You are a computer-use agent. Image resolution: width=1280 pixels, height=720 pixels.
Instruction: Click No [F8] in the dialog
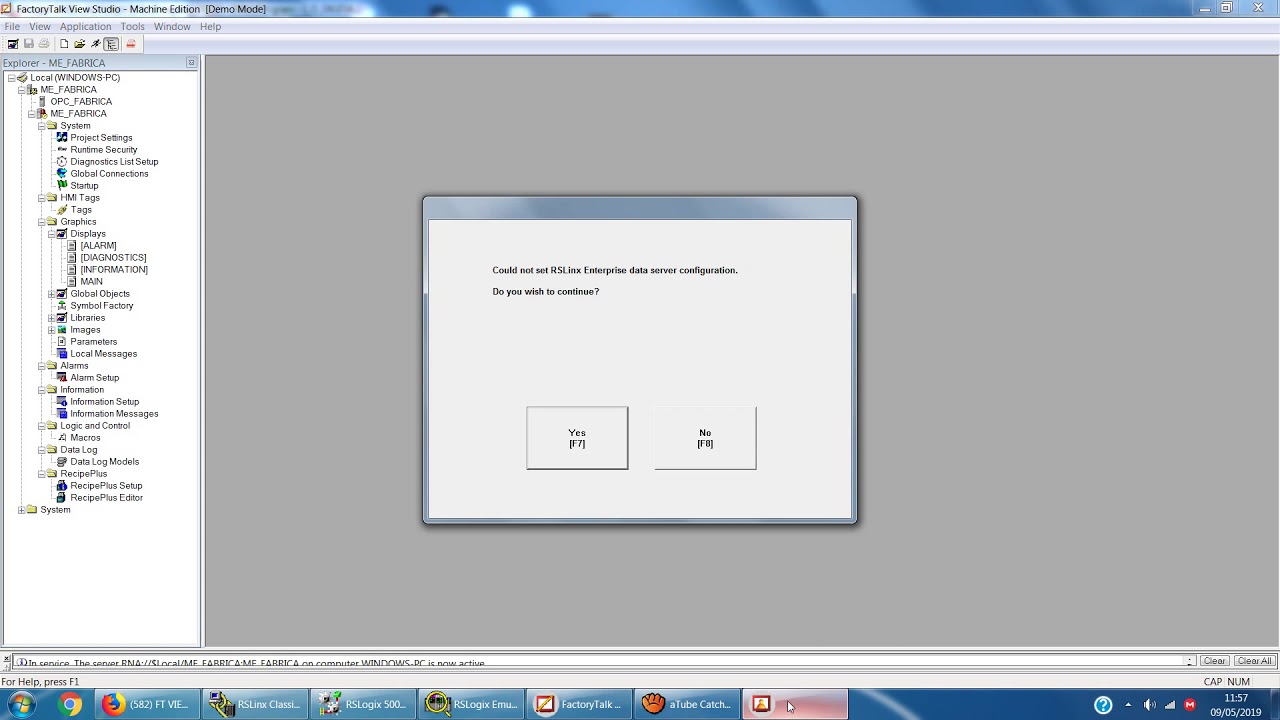(705, 438)
